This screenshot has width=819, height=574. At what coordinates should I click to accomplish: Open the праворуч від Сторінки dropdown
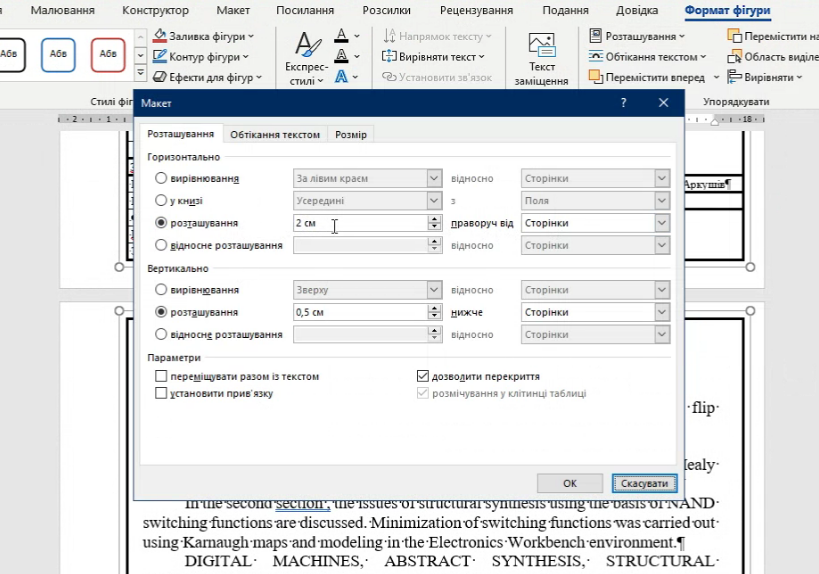click(x=595, y=223)
